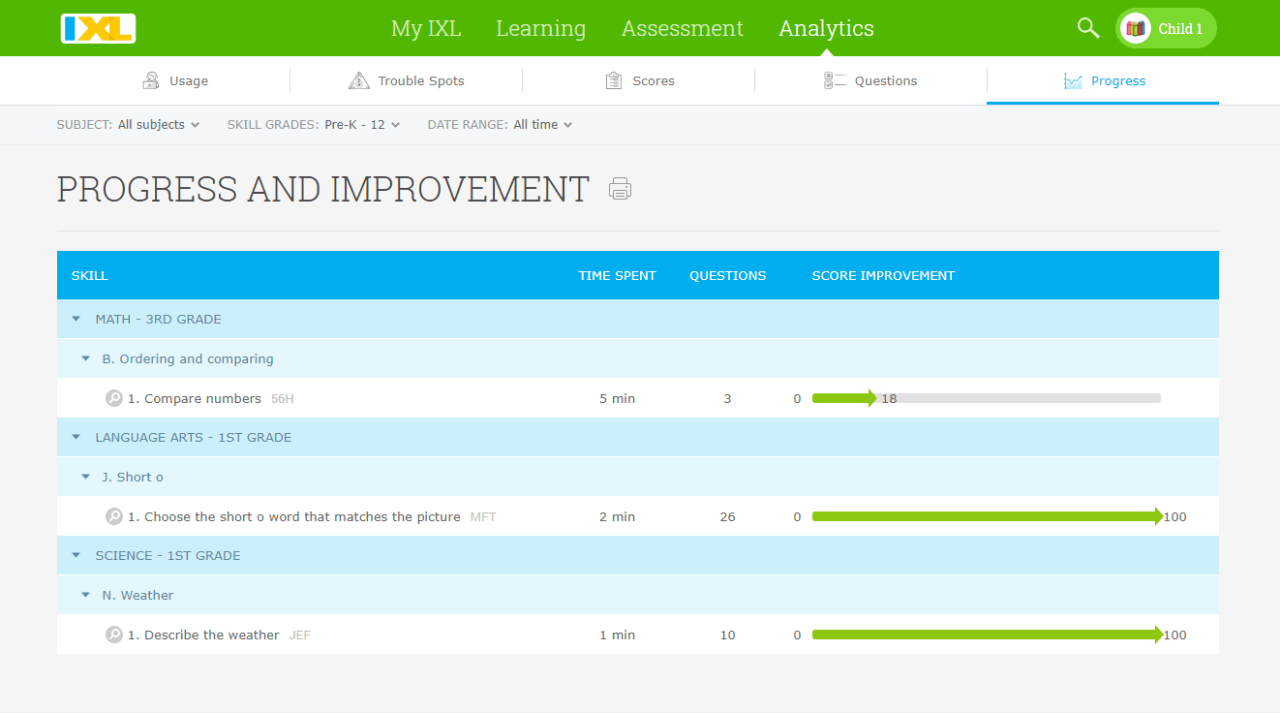1280x713 pixels.
Task: Switch to the My IXL menu
Action: (426, 28)
